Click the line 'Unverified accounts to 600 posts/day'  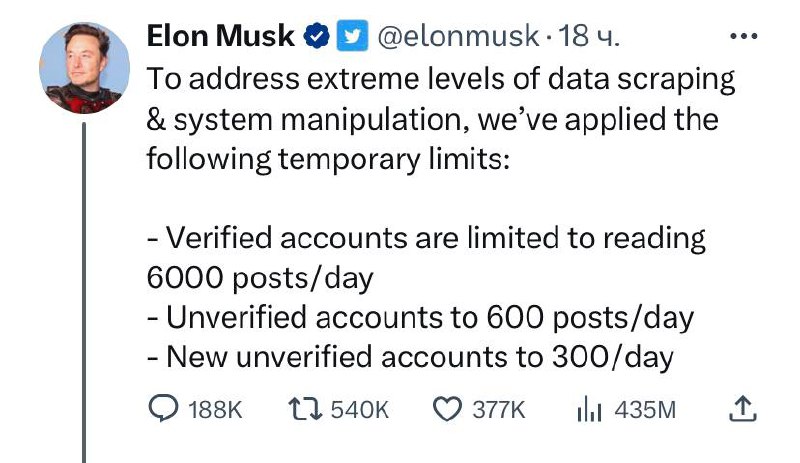[x=420, y=318]
